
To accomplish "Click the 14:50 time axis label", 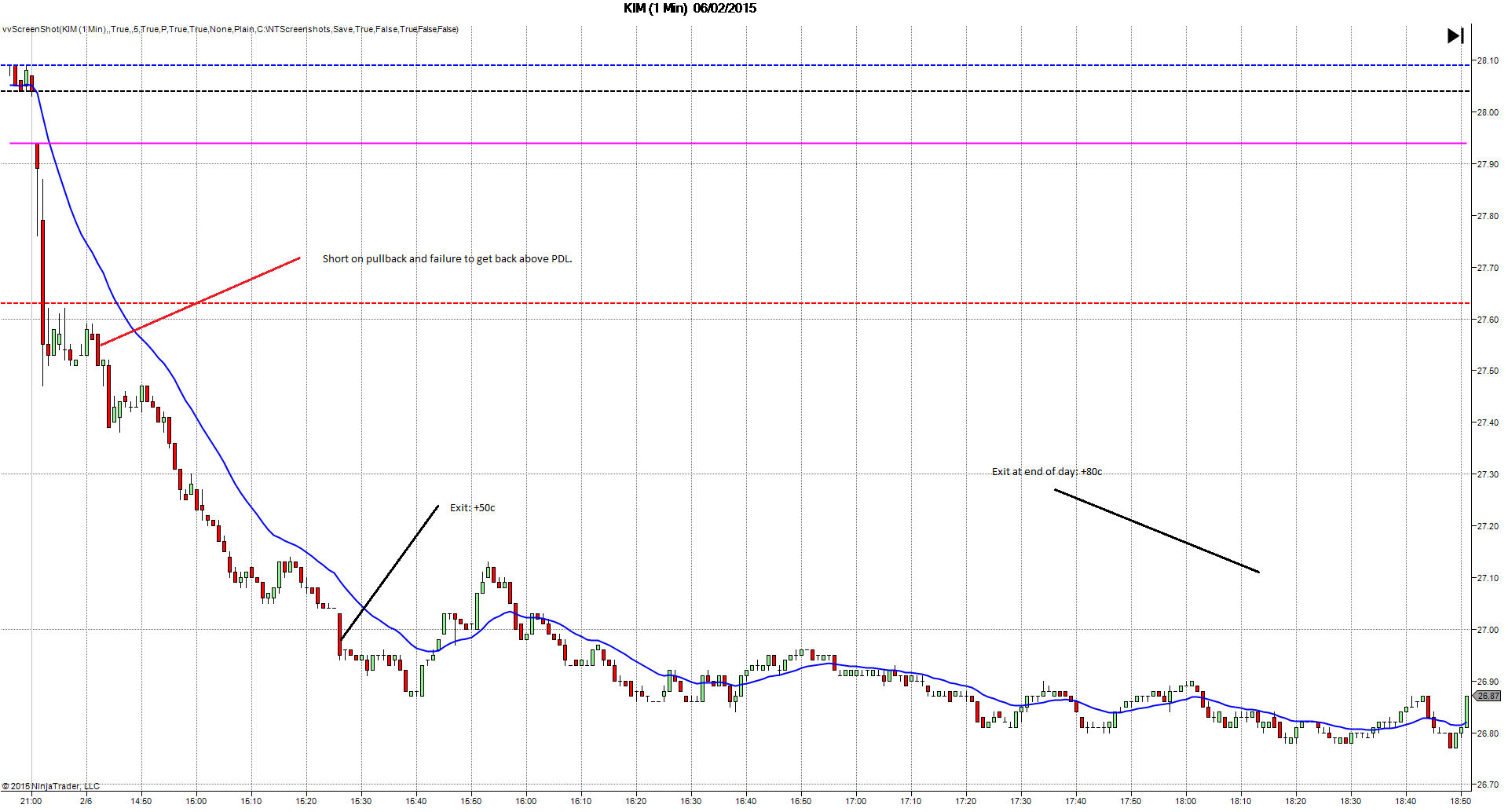I will pyautogui.click(x=141, y=801).
